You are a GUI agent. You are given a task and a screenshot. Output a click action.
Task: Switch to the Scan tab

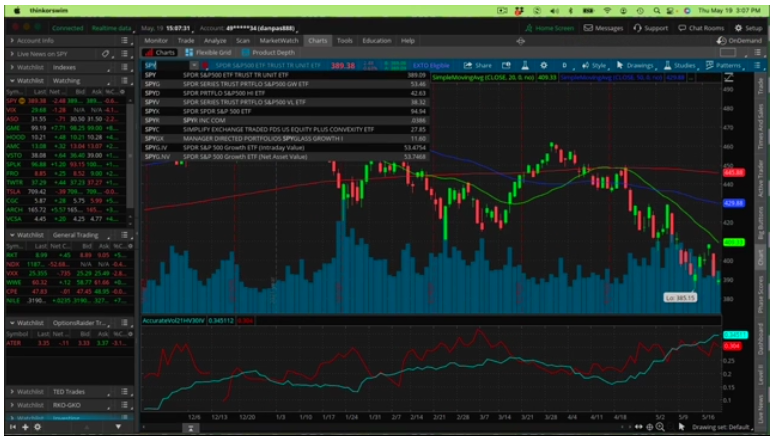[x=243, y=41]
